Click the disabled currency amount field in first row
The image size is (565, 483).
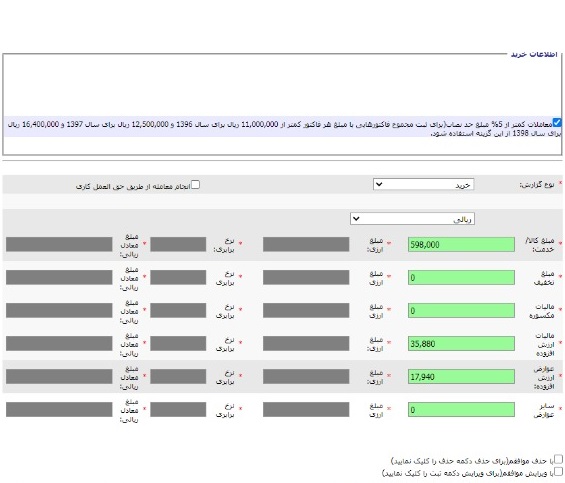(306, 244)
